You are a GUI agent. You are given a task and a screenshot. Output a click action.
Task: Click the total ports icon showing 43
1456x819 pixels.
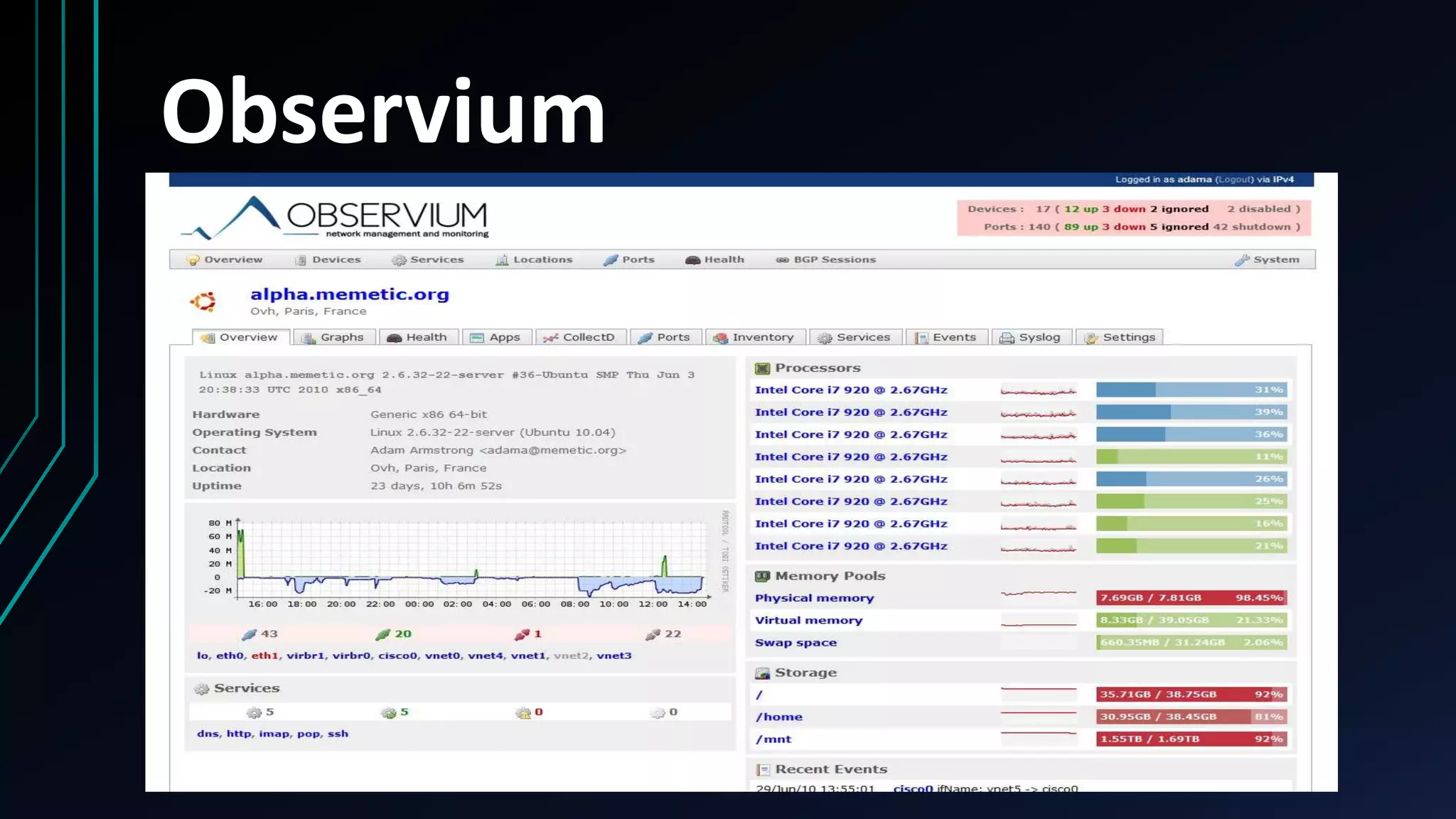(250, 634)
